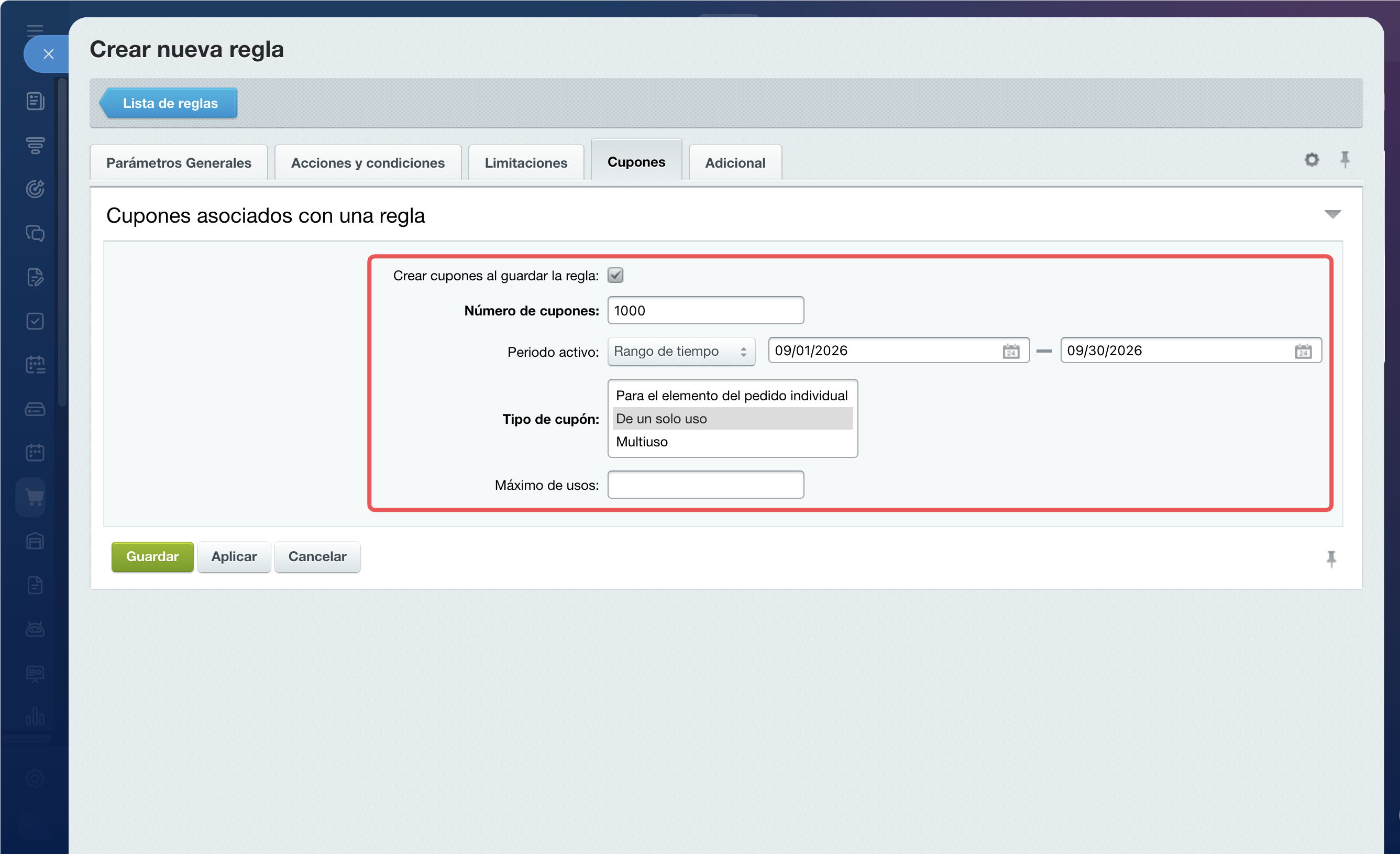The height and width of the screenshot is (854, 1400).
Task: Open the shopping cart icon in the sidebar
Action: (x=34, y=497)
